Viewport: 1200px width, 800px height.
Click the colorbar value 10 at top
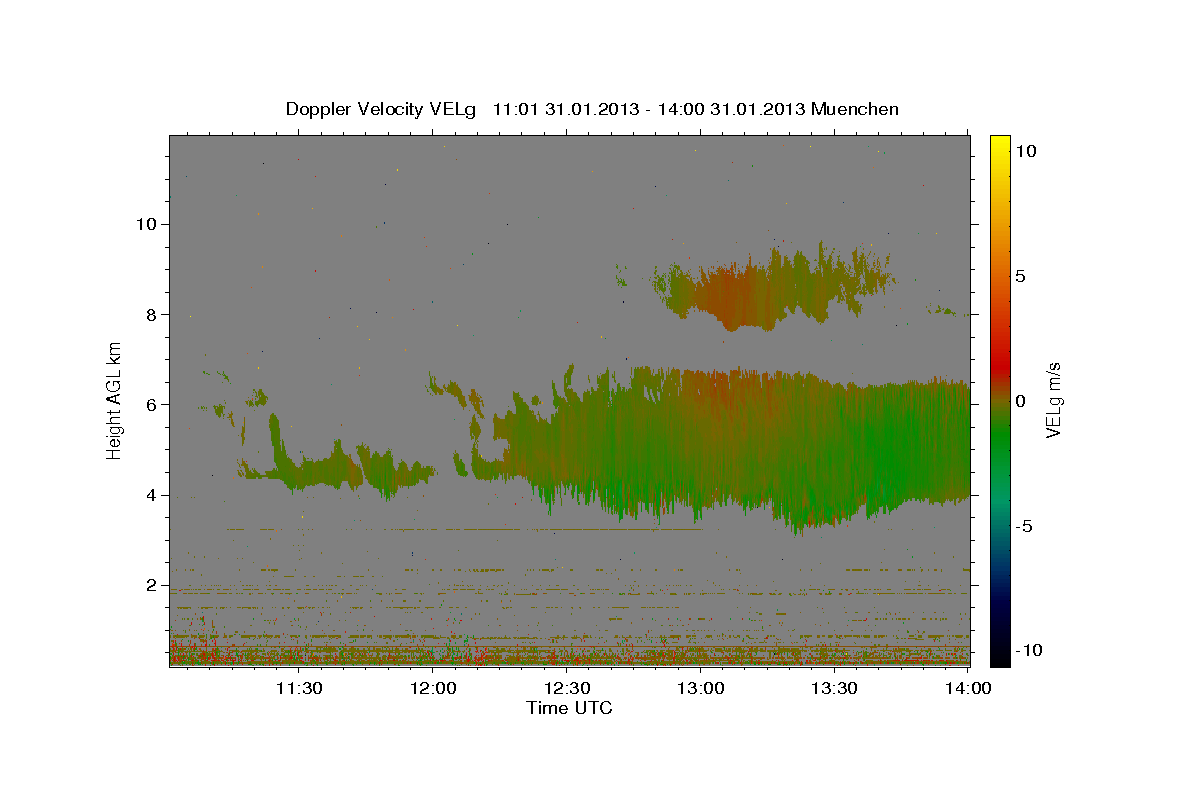click(1027, 151)
